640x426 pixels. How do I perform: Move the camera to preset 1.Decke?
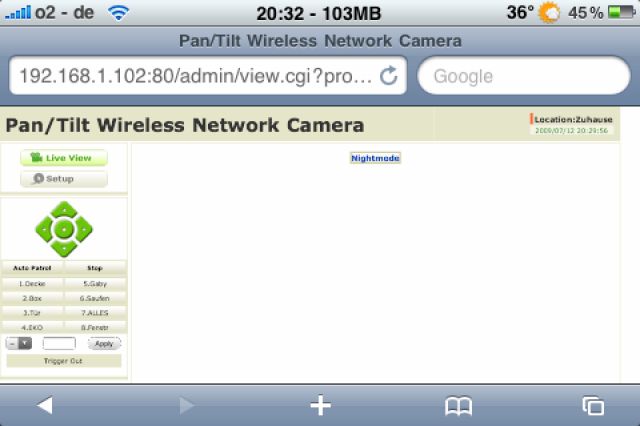coord(32,284)
